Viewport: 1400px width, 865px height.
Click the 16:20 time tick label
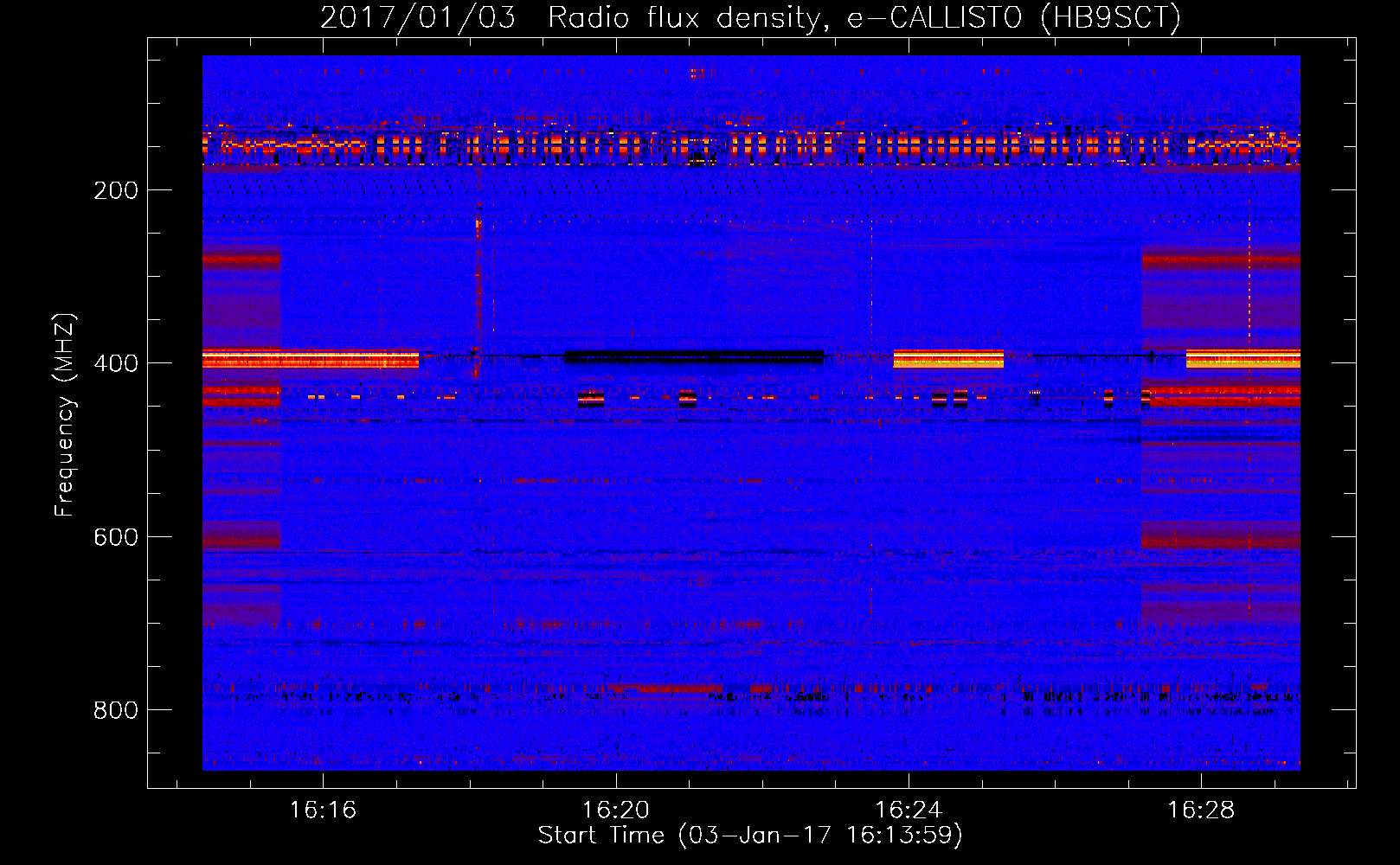click(x=616, y=811)
